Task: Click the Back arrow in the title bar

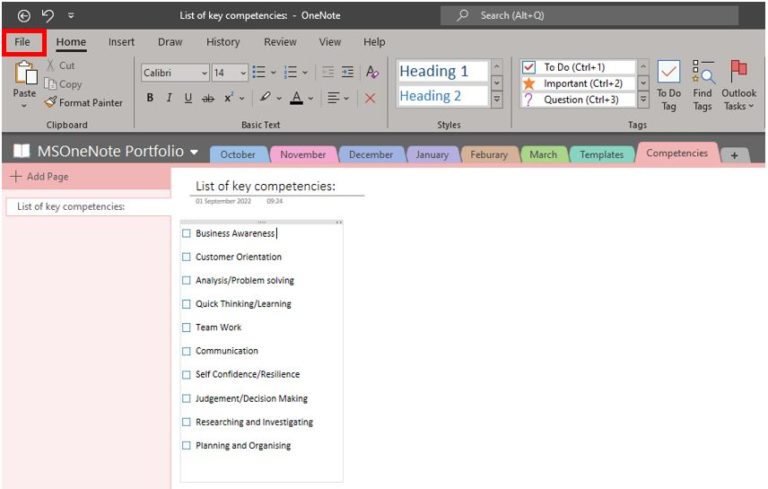Action: coord(24,16)
